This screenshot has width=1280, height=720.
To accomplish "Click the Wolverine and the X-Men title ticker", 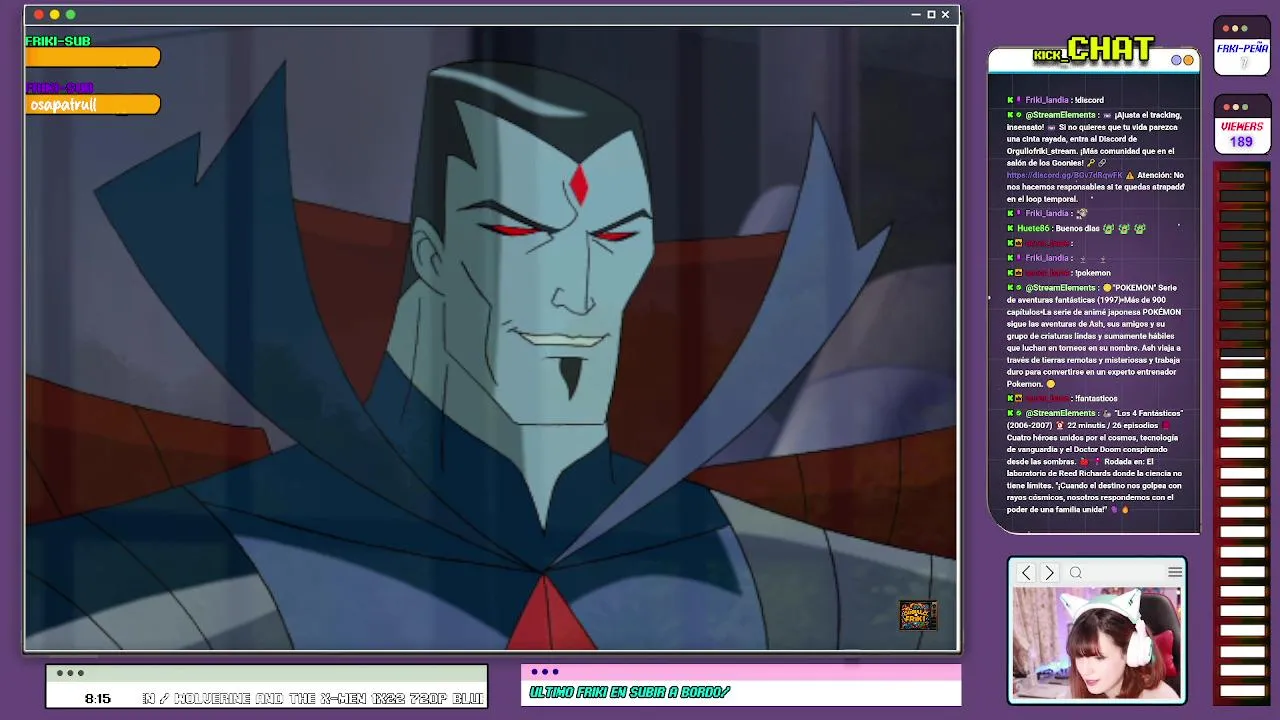I will click(x=313, y=698).
